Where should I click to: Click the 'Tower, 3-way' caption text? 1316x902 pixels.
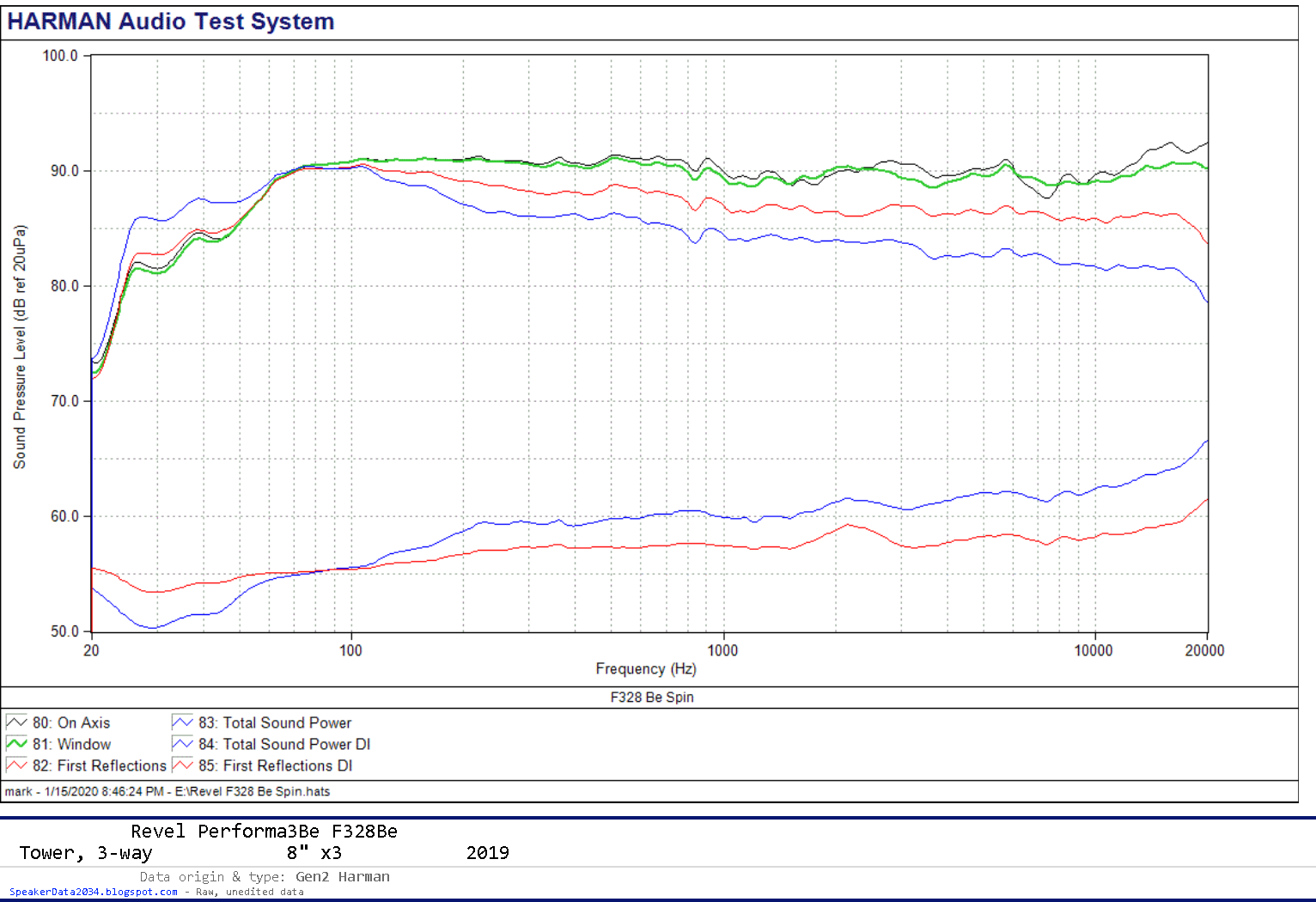pyautogui.click(x=86, y=853)
